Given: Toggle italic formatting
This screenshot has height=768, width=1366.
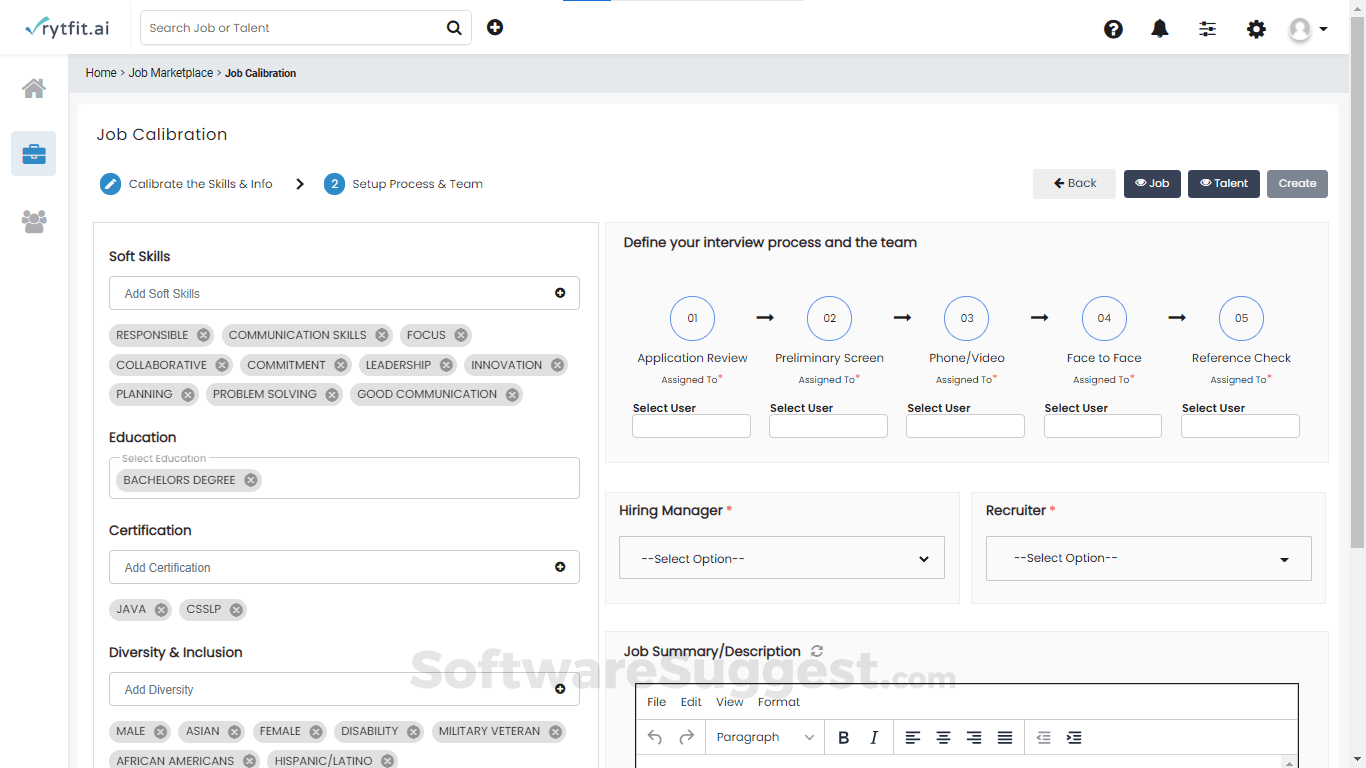Looking at the screenshot, I should [x=874, y=737].
